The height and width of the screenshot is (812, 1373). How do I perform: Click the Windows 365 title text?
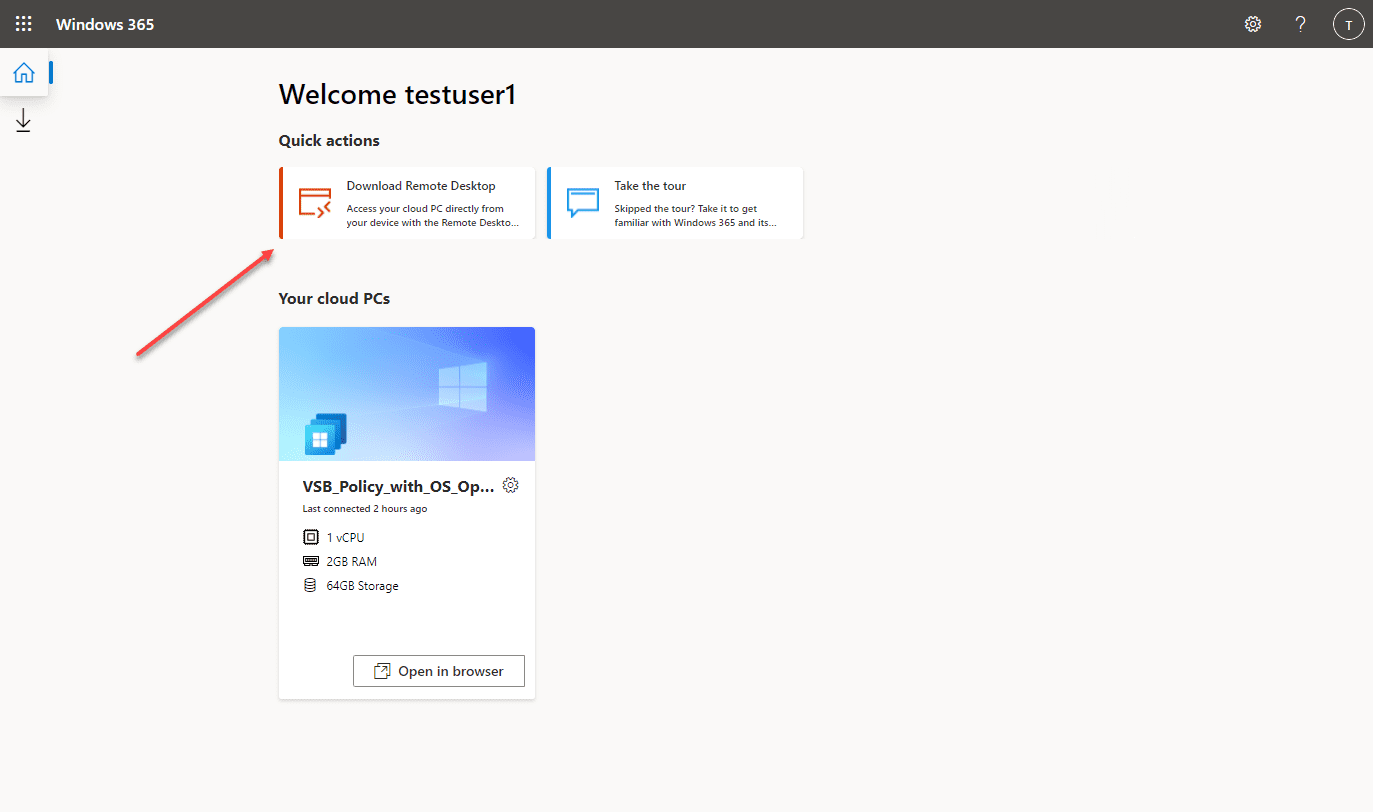pos(105,24)
